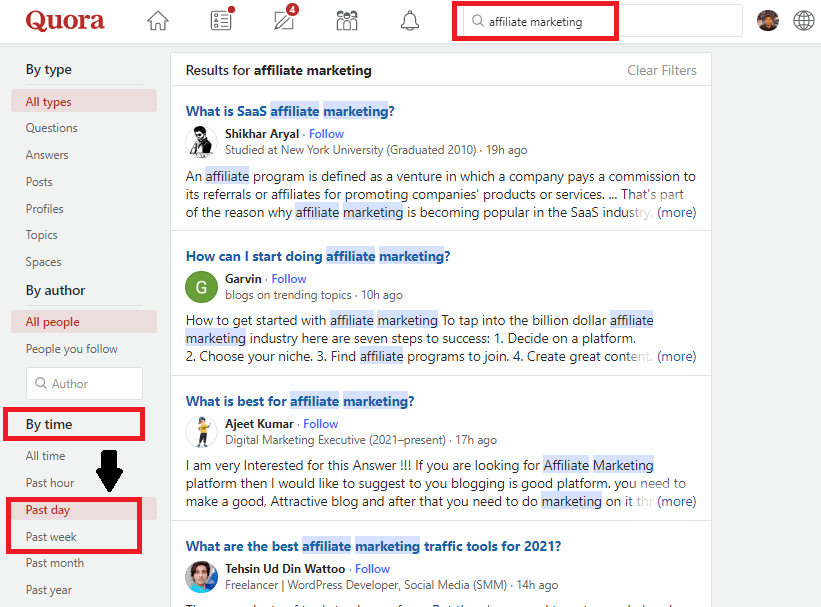
Task: Click Tehsin Ud Din Wattoo's avatar
Action: pyautogui.click(x=202, y=577)
